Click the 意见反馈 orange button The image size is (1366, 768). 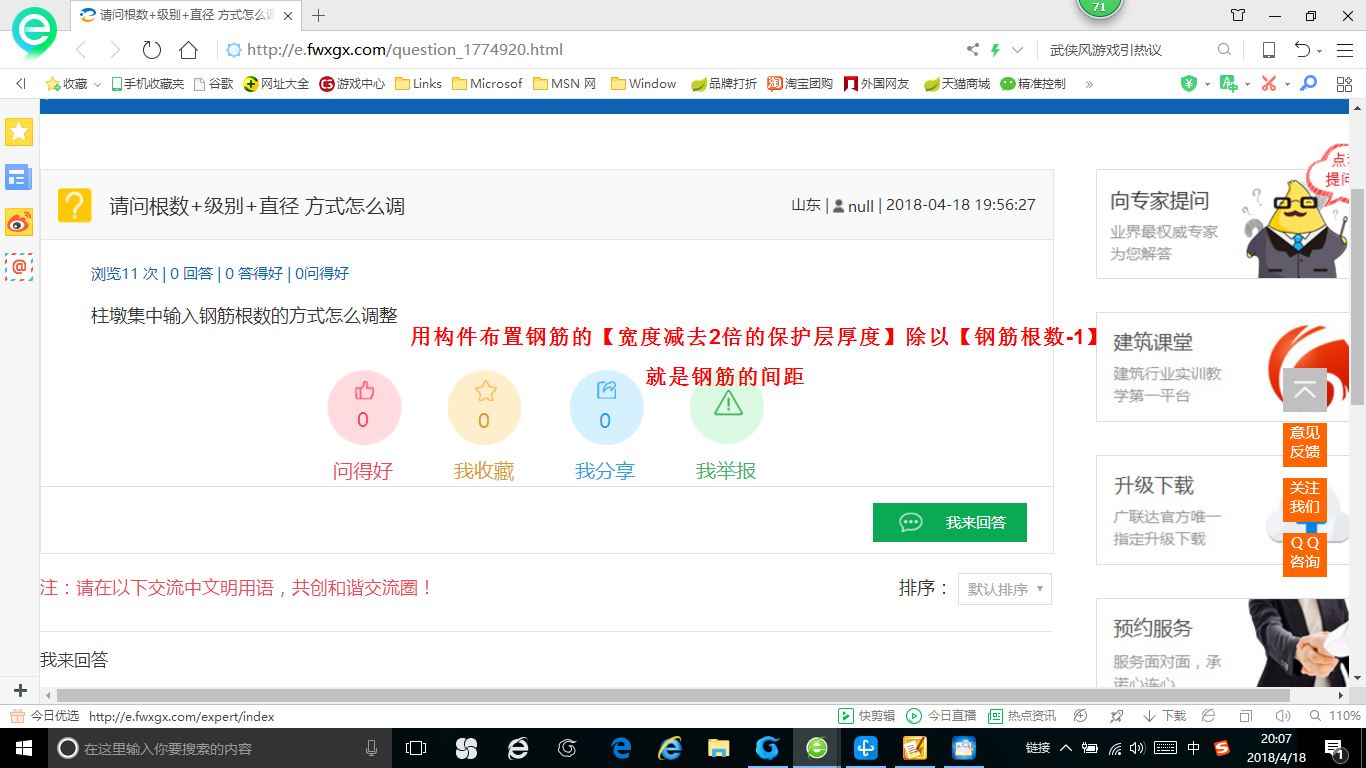(1305, 443)
